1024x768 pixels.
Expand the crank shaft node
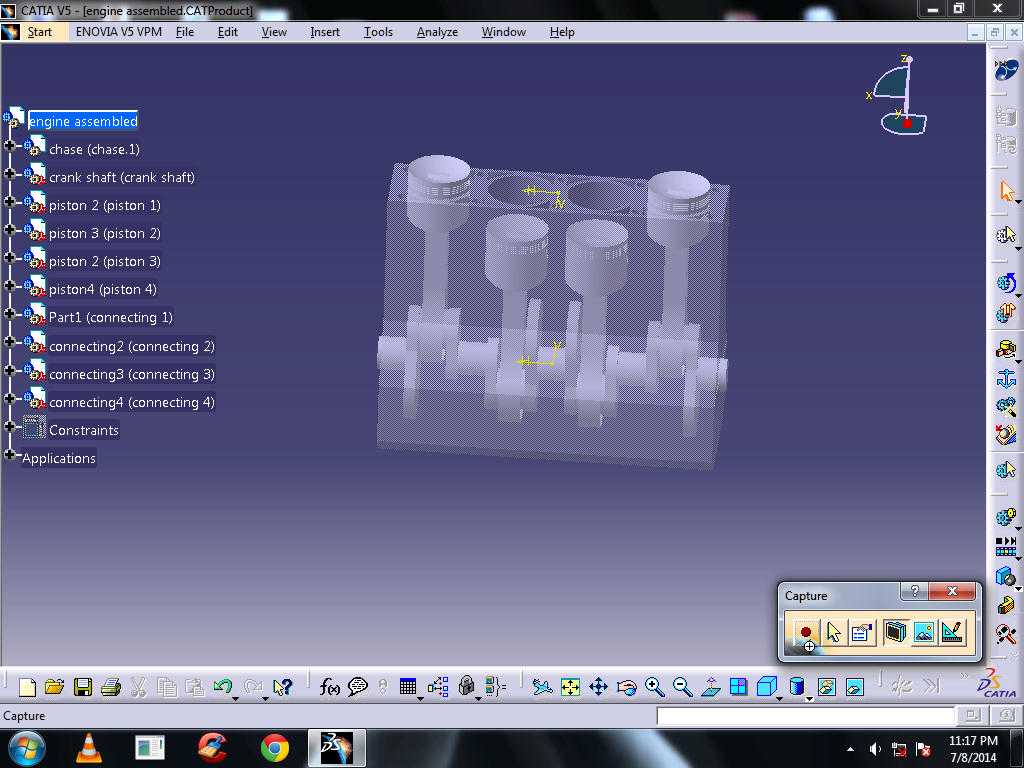click(9, 174)
